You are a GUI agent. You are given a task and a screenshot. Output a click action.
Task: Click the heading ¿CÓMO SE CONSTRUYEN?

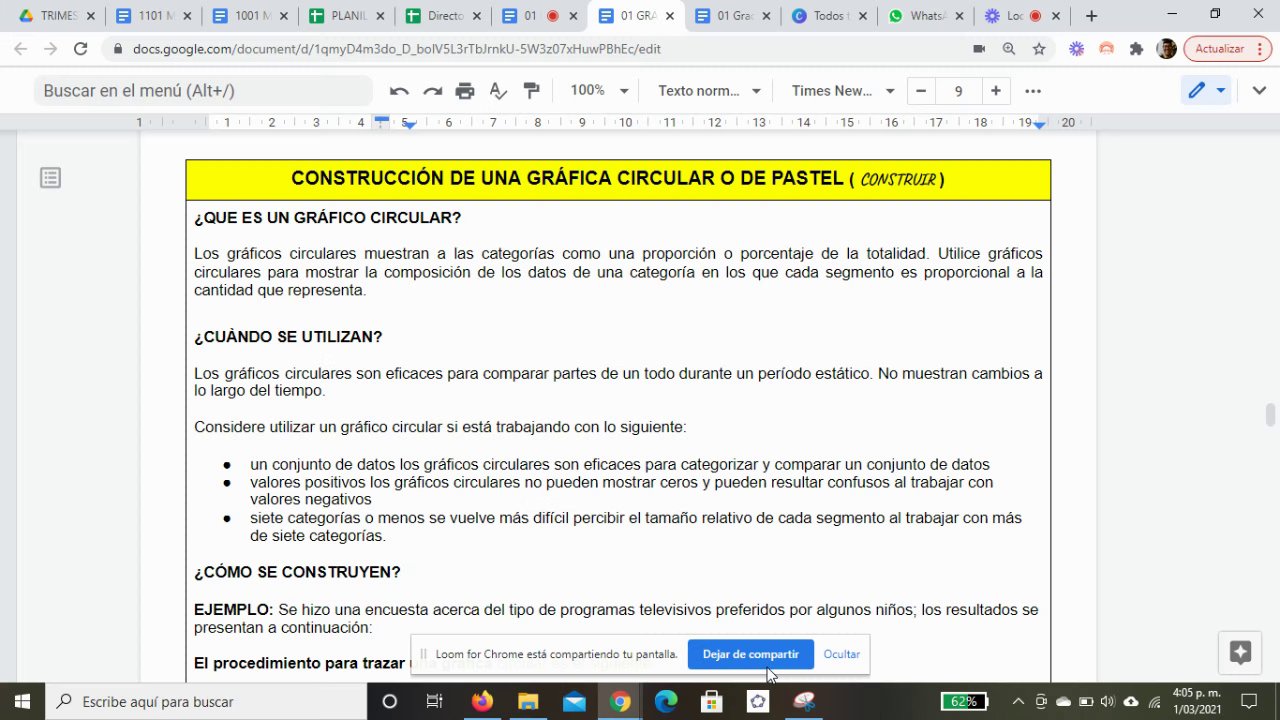297,572
